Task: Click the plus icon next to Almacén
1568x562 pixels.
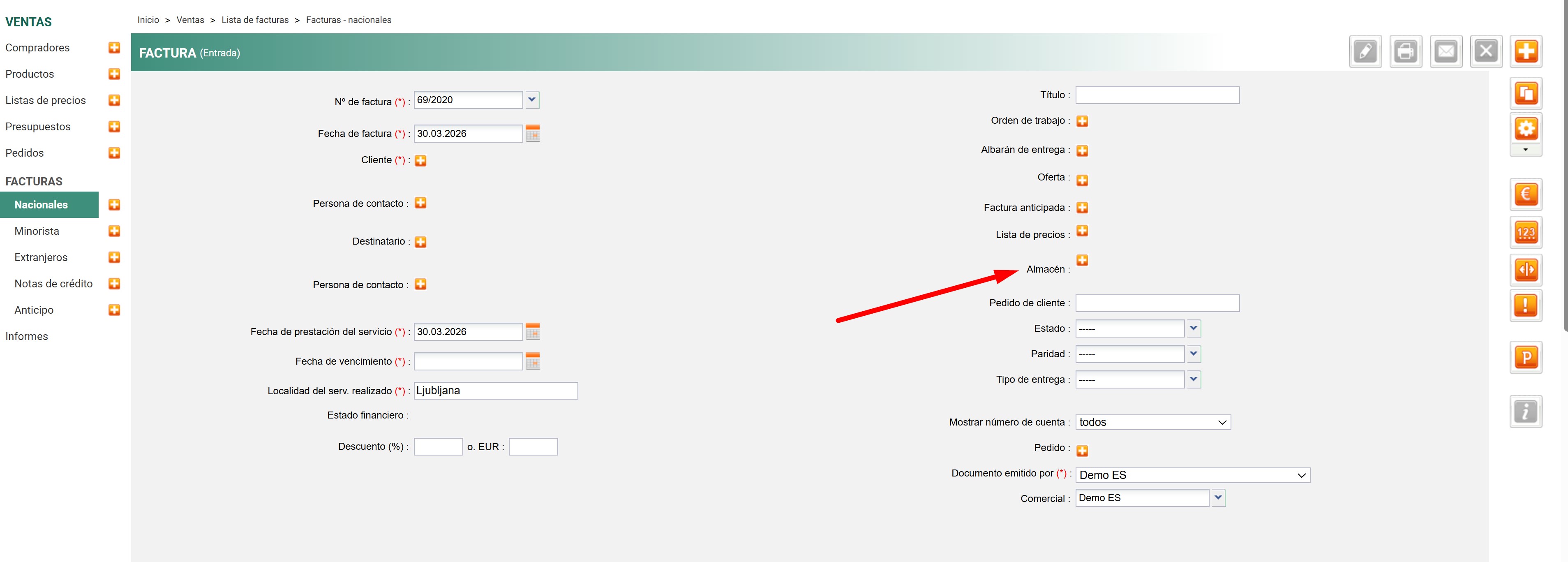Action: pos(1082,261)
